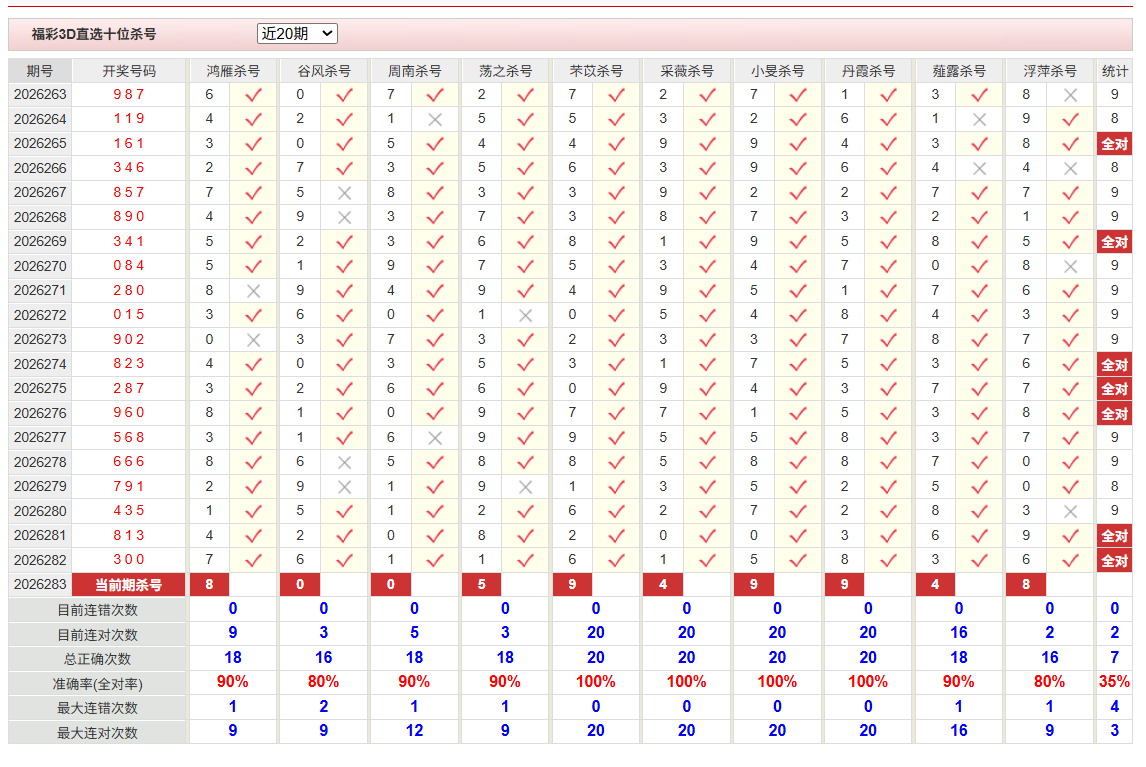1146x767 pixels.
Task: Click the 准确率(全对率) row label
Action: point(97,684)
